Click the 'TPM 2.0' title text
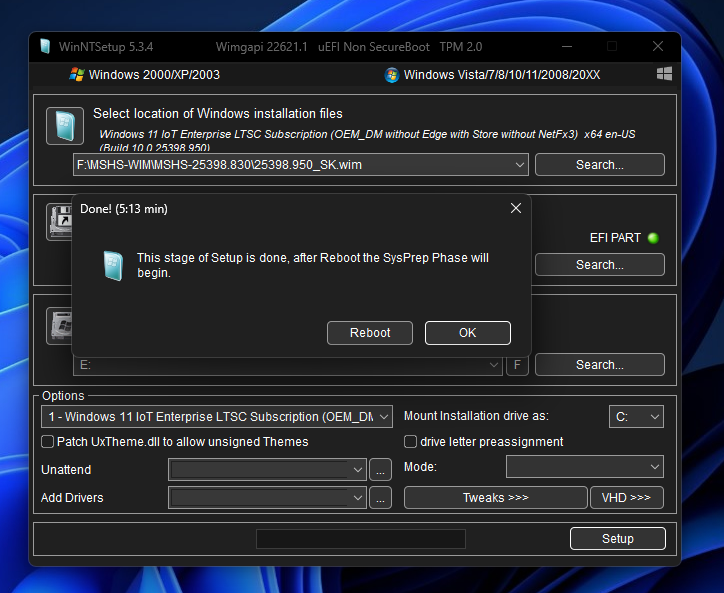 tap(461, 47)
